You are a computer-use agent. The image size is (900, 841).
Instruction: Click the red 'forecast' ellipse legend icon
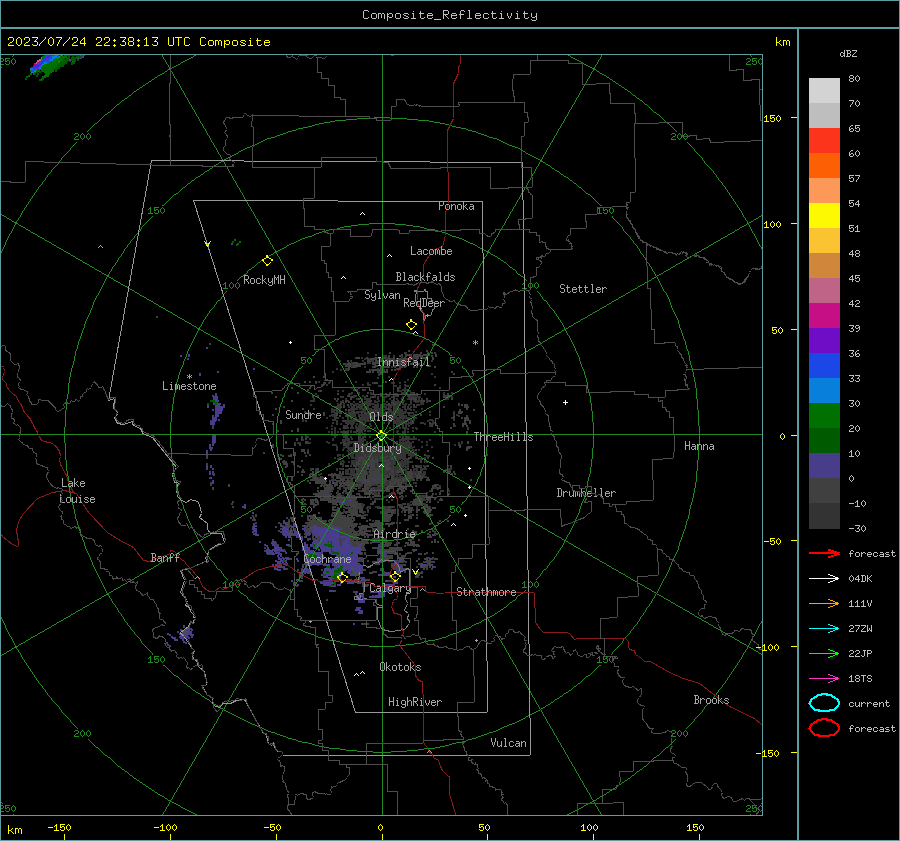pos(824,728)
